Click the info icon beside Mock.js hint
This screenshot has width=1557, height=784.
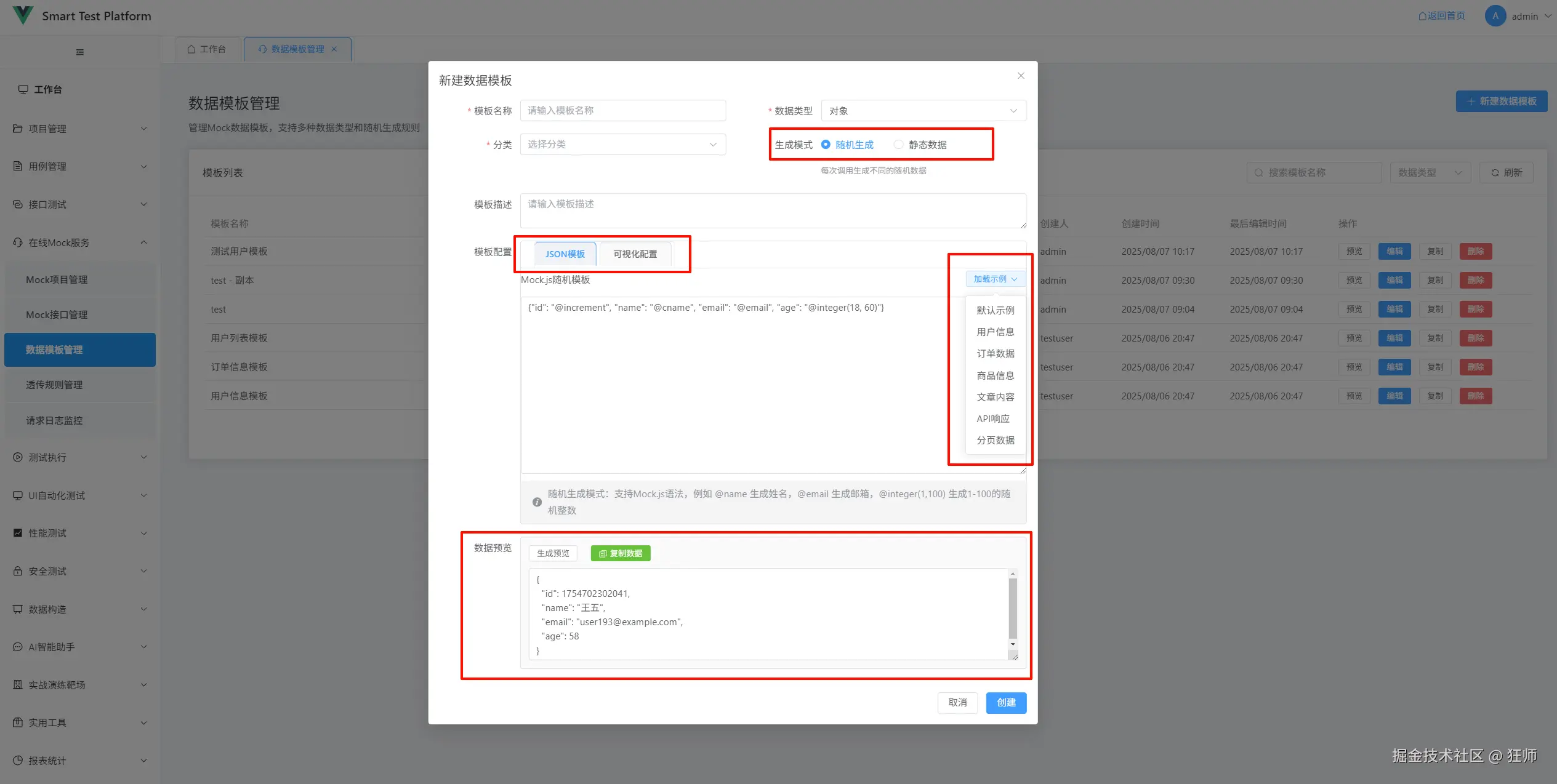pos(537,502)
